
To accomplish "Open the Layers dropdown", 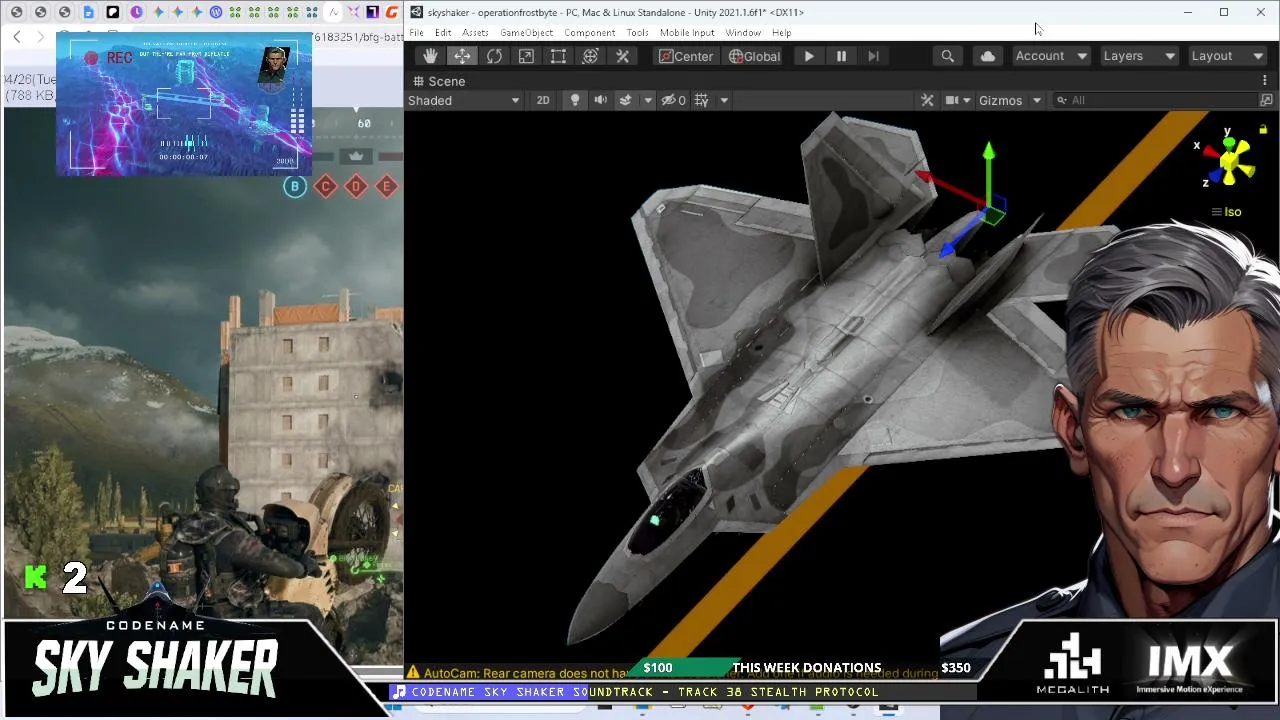I will 1139,56.
